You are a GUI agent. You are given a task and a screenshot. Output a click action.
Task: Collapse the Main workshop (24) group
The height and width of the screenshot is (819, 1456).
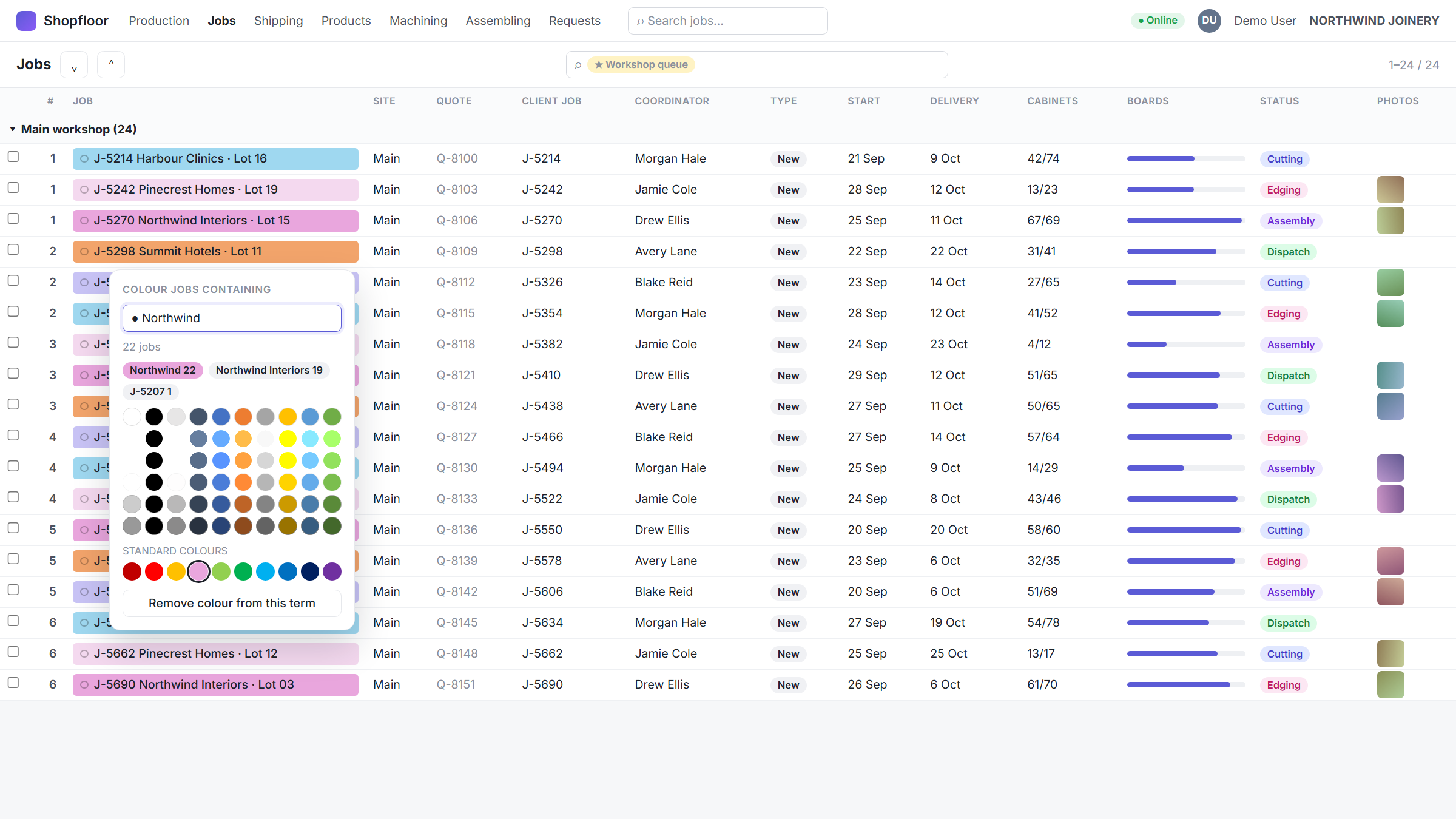point(12,129)
